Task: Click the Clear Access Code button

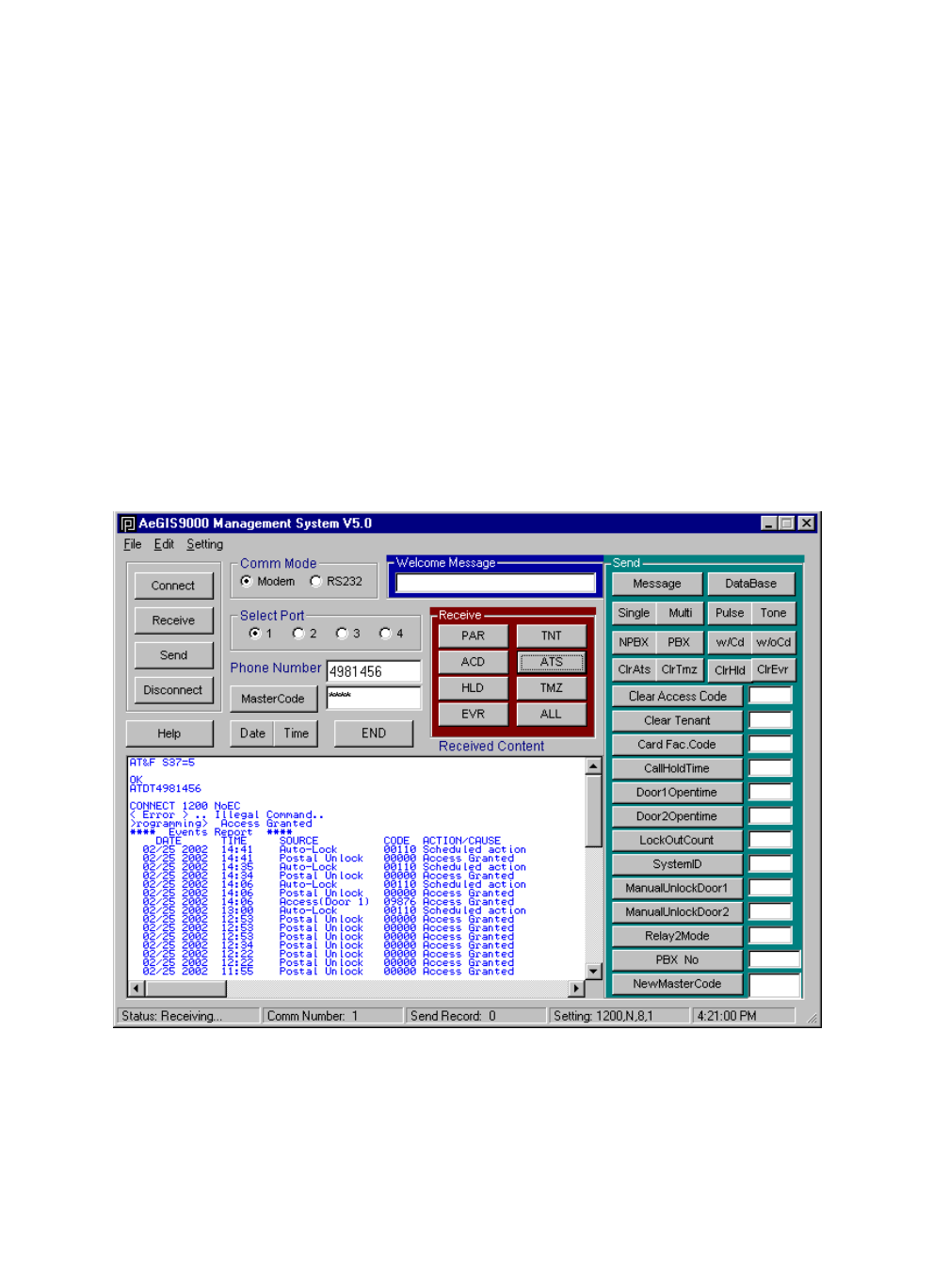Action: tap(678, 697)
